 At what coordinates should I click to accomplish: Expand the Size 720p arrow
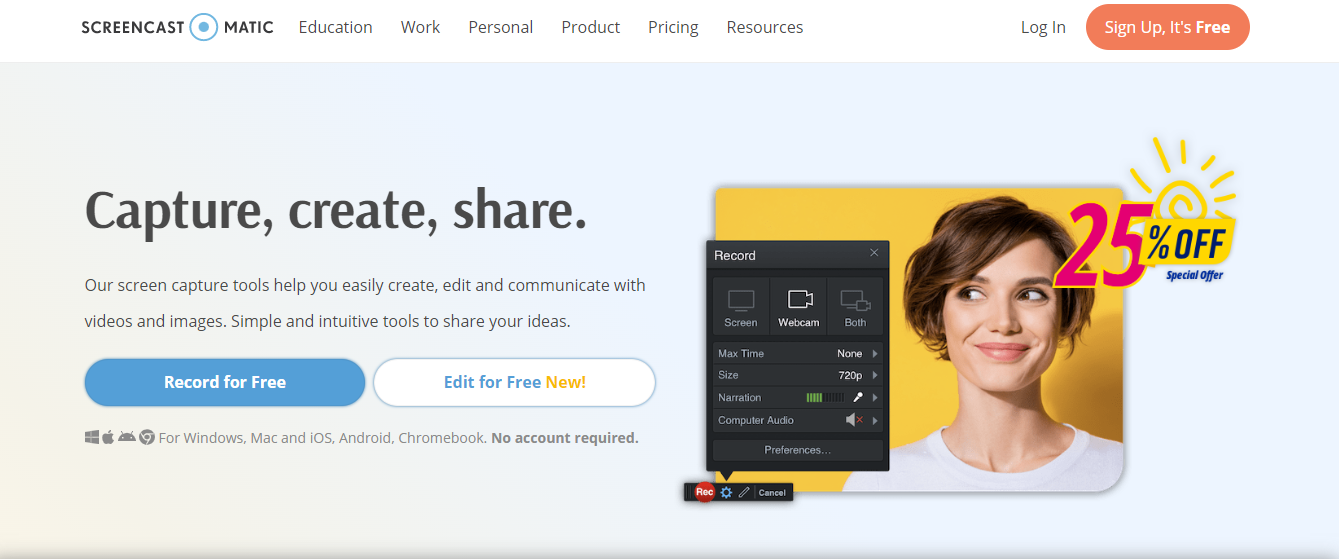pos(876,376)
